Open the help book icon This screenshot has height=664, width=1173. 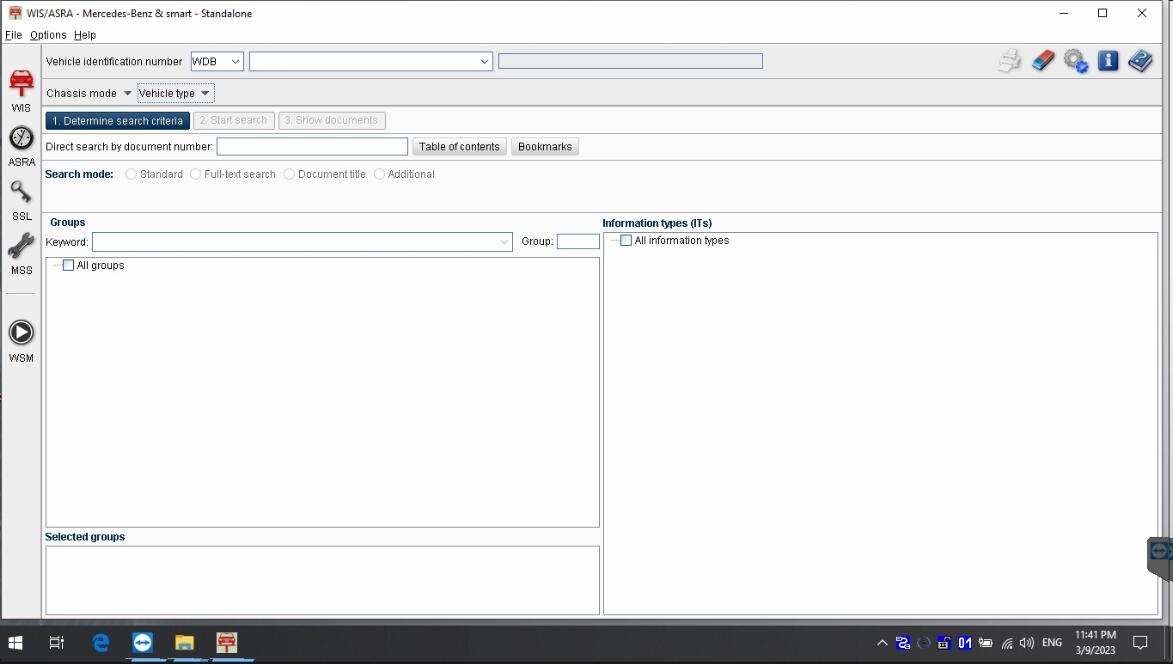point(1139,60)
